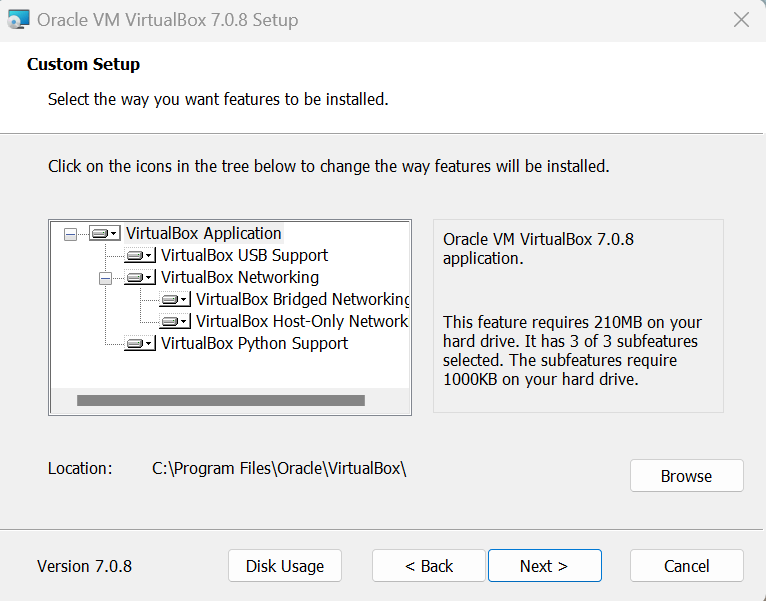This screenshot has height=601, width=766.
Task: Click the install location path text
Action: [x=279, y=468]
